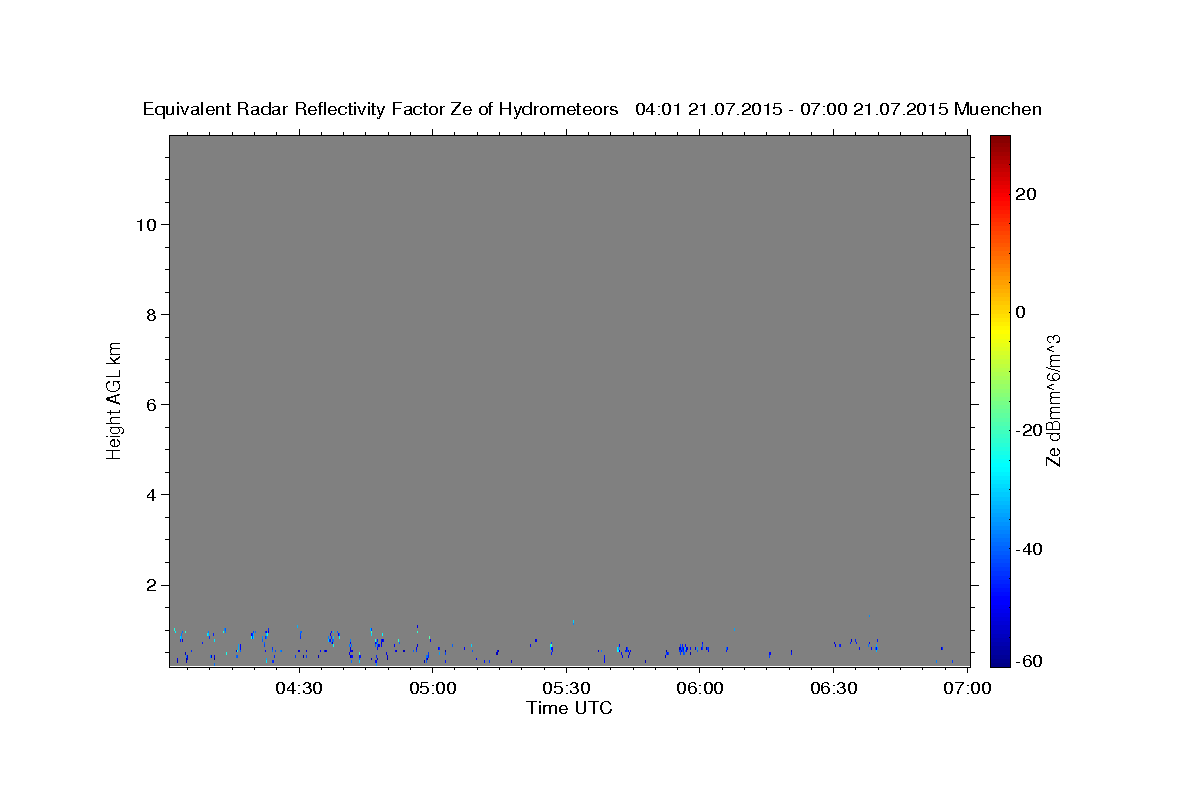1200x800 pixels.
Task: Click the '05:30' time tick label
Action: 566,688
